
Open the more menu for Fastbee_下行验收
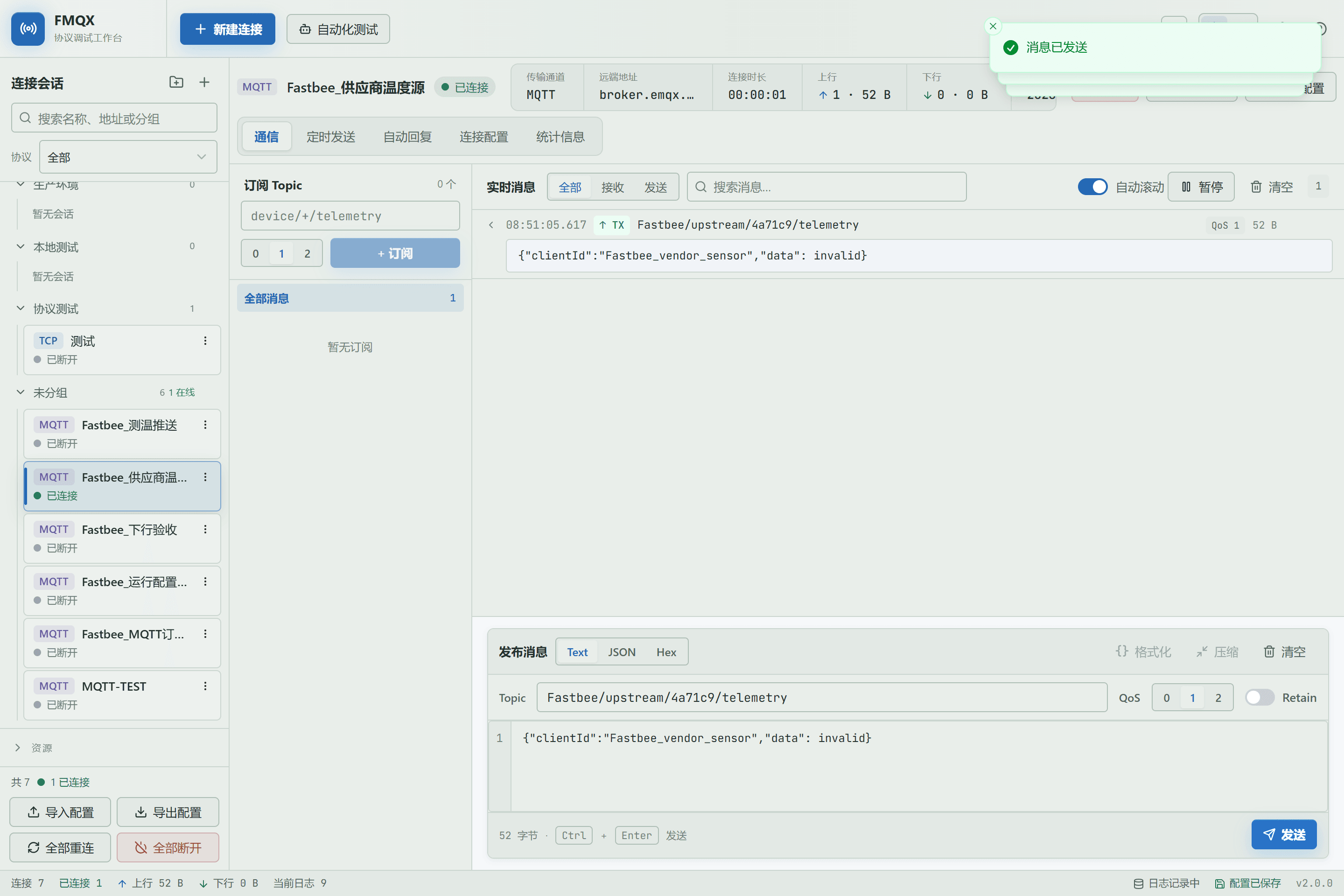pyautogui.click(x=205, y=529)
